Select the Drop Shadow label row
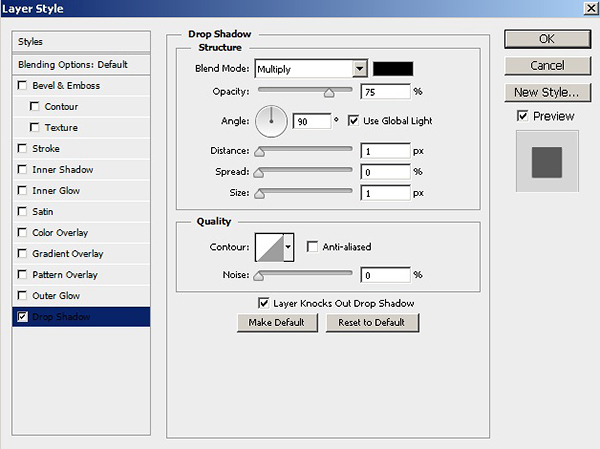The width and height of the screenshot is (600, 449). coord(81,317)
